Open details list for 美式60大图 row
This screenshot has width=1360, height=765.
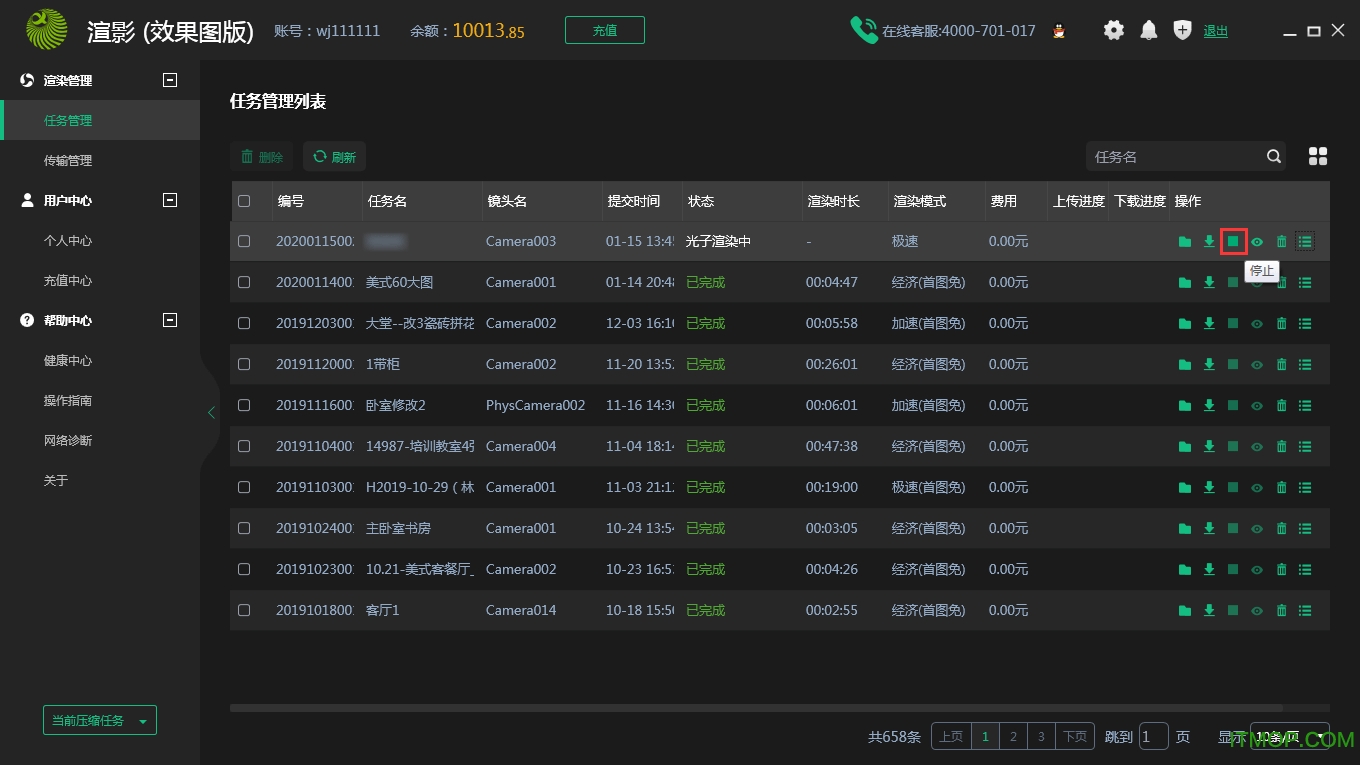pyautogui.click(x=1305, y=283)
